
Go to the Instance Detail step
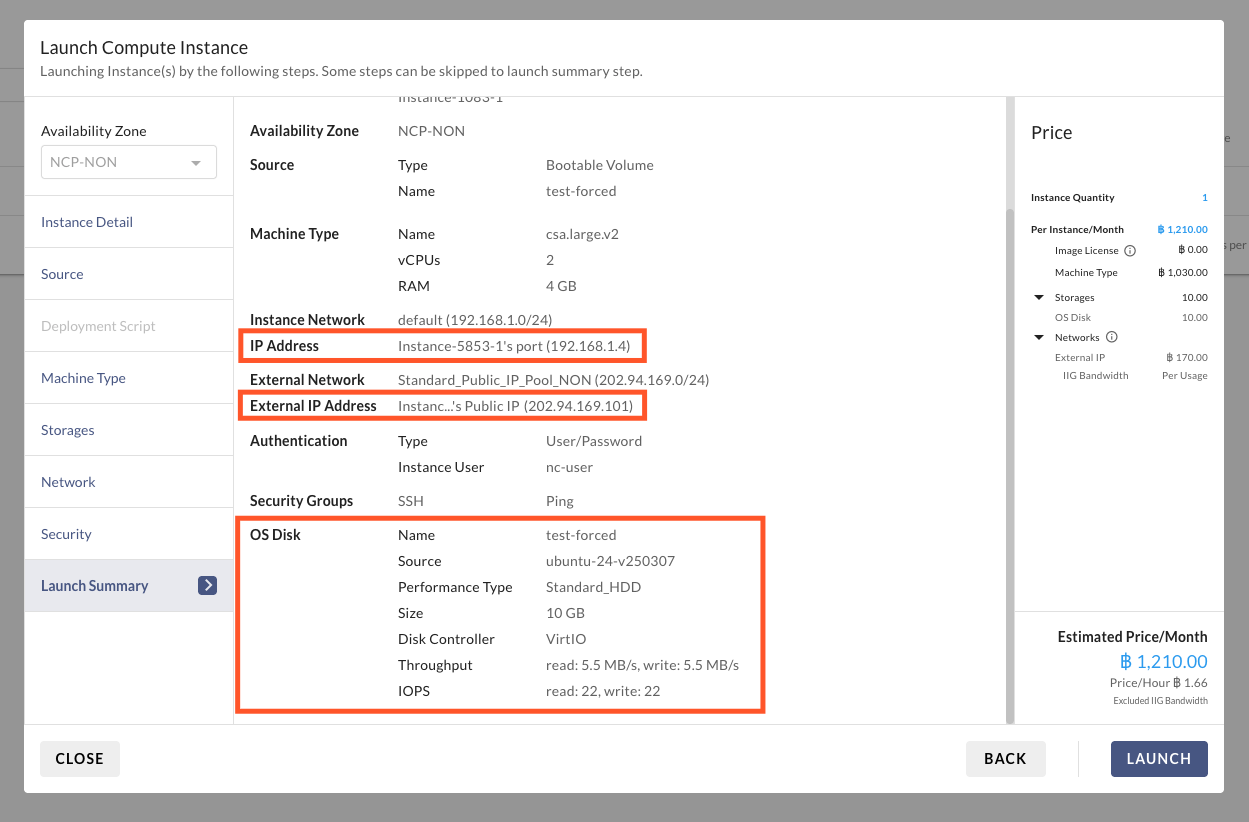(x=87, y=222)
